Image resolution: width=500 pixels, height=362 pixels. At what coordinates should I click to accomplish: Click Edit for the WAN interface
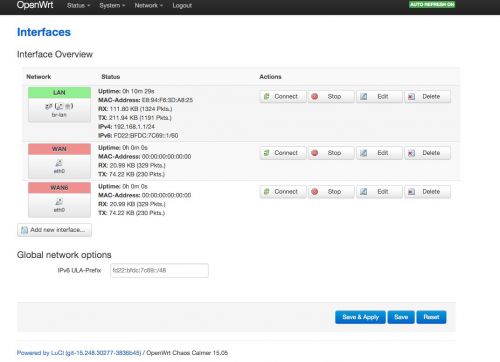pos(379,153)
